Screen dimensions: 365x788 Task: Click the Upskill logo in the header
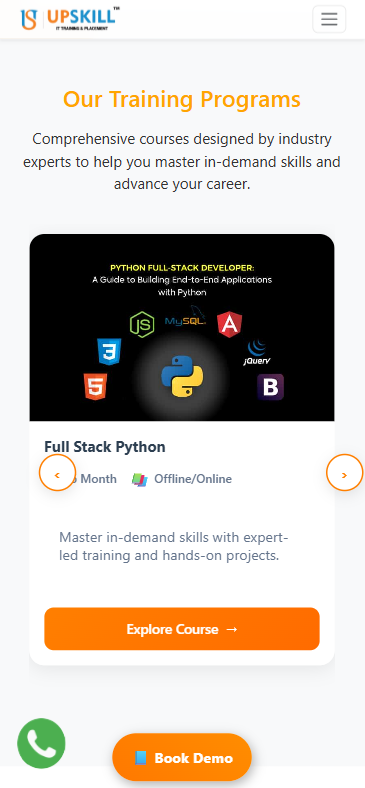pos(70,19)
